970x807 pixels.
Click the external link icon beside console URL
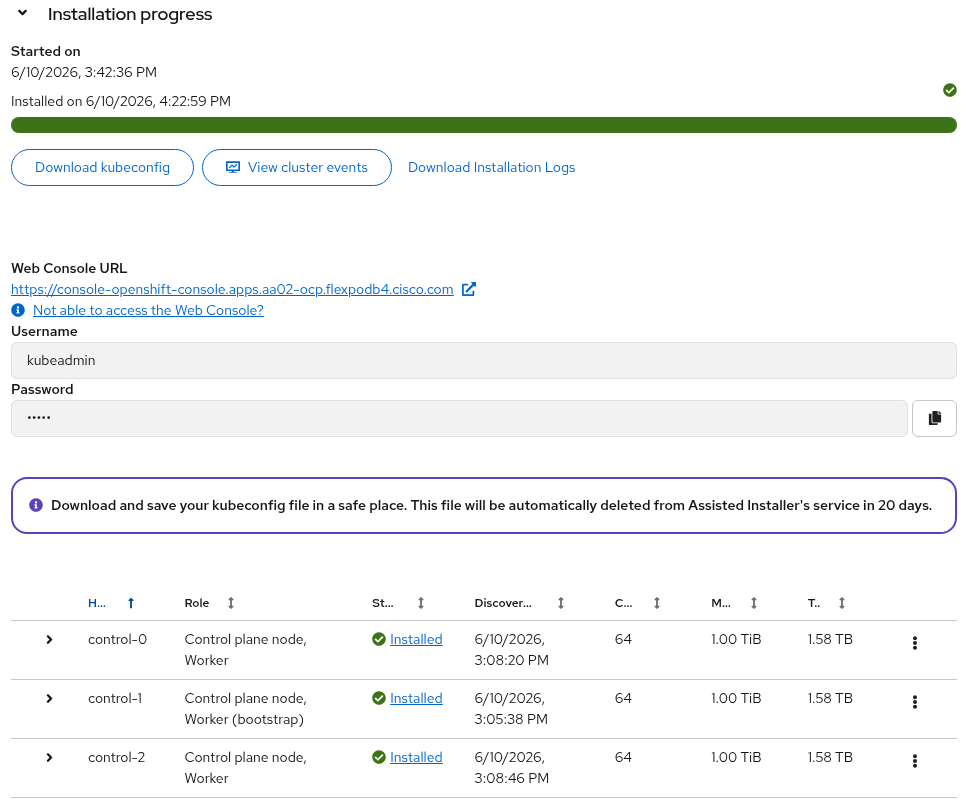(x=469, y=289)
